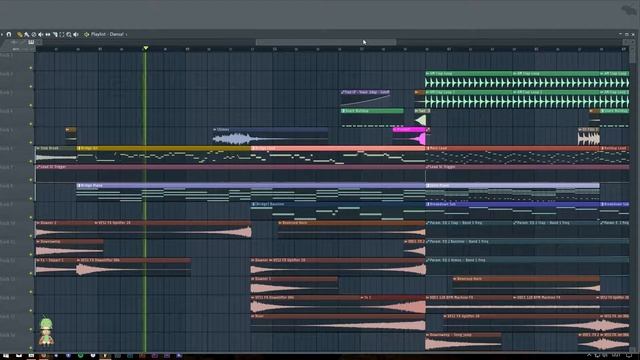Image resolution: width=640 pixels, height=360 pixels.
Task: Mute Track 8 with its green dot
Action: click(31, 198)
